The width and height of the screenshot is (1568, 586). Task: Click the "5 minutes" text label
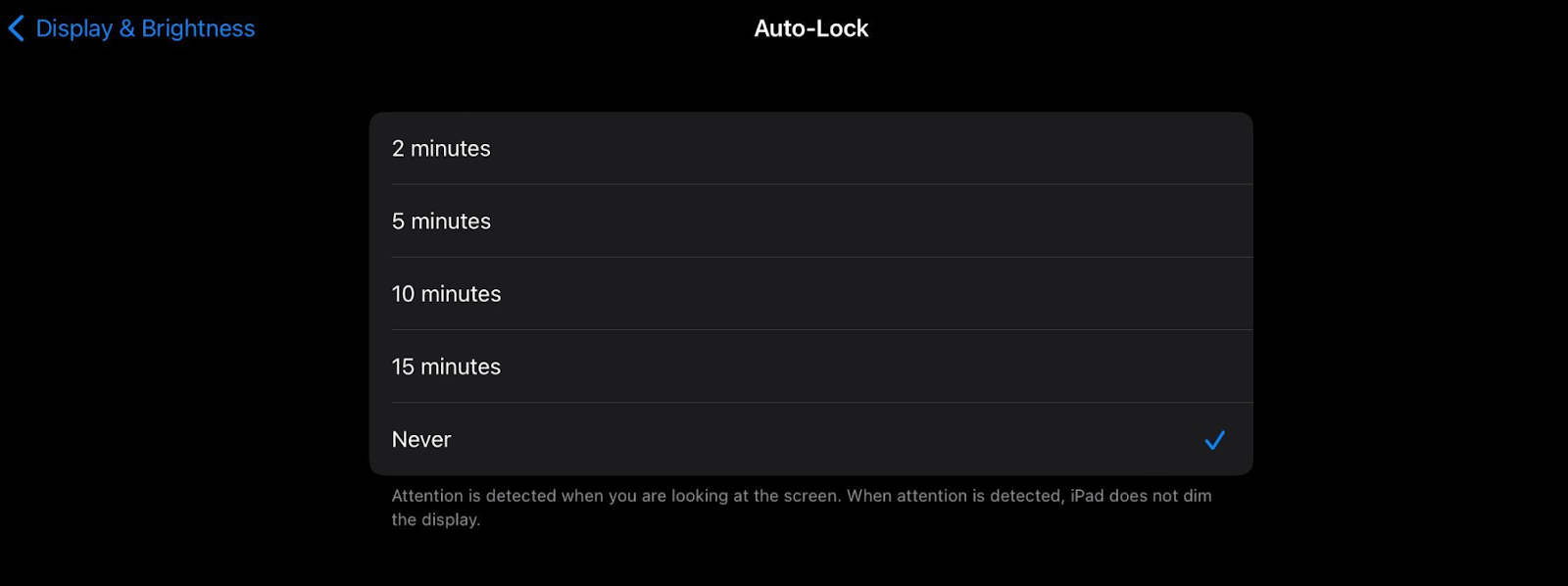[441, 221]
